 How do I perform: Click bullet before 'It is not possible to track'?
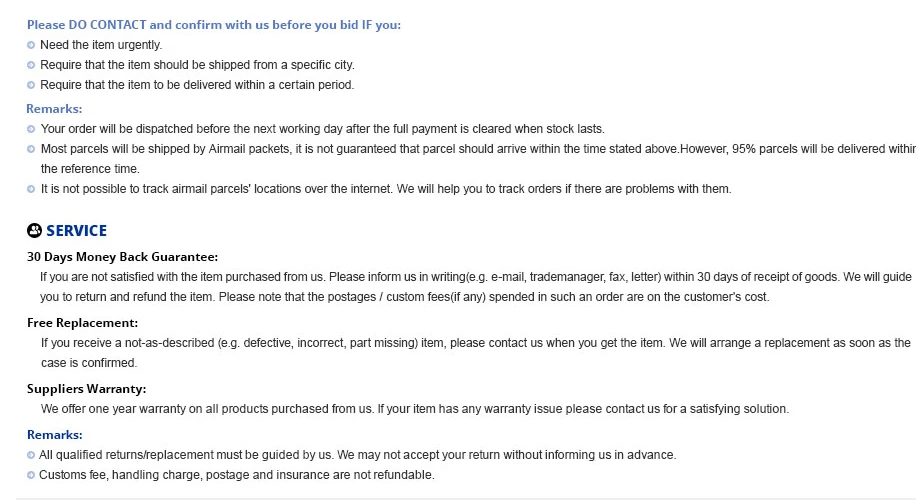click(31, 189)
